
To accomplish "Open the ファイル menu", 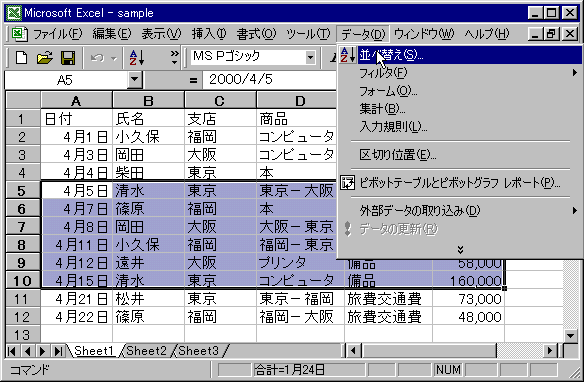I will click(x=57, y=34).
